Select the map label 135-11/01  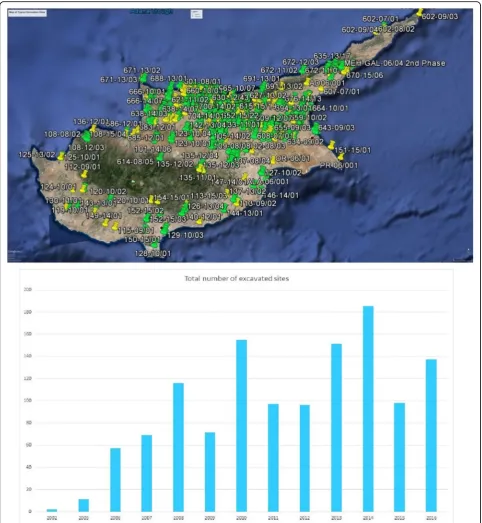tap(197, 178)
